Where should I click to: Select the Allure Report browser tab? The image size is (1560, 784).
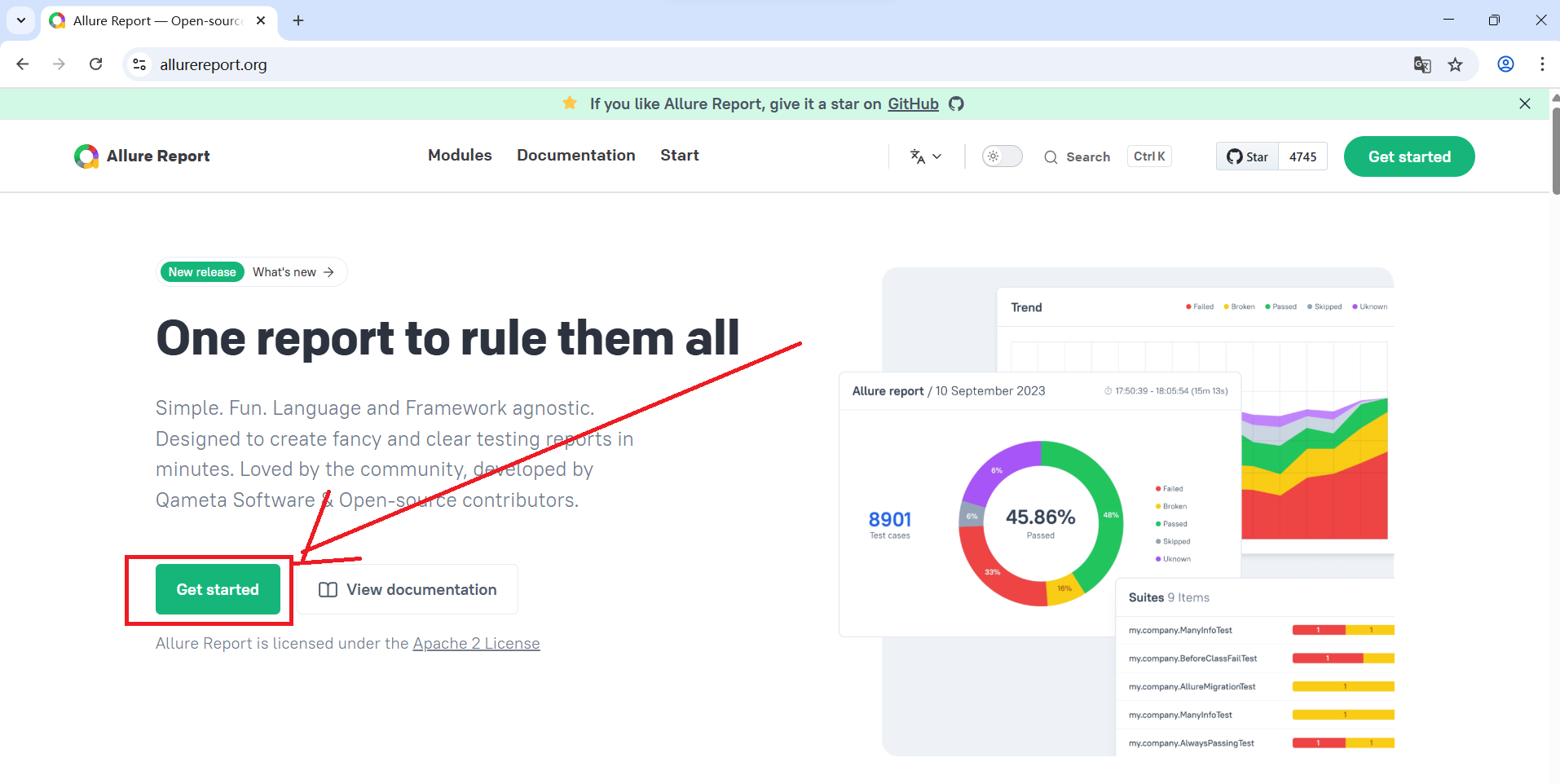159,20
